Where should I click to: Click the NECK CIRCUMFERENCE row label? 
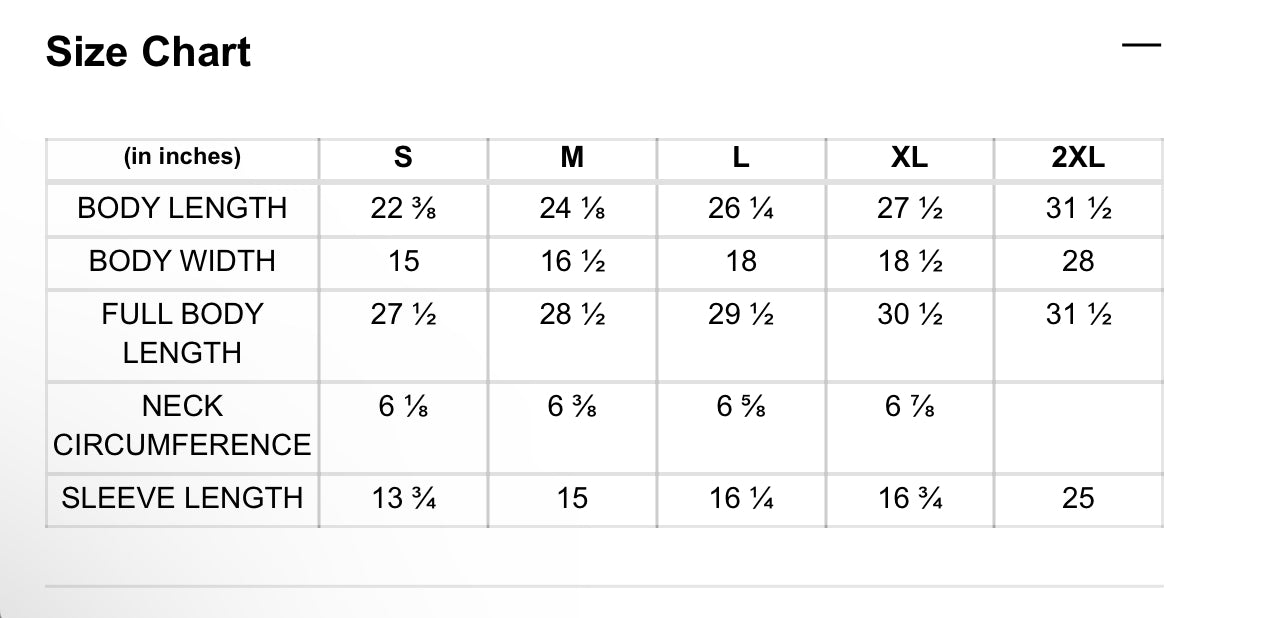pyautogui.click(x=182, y=425)
